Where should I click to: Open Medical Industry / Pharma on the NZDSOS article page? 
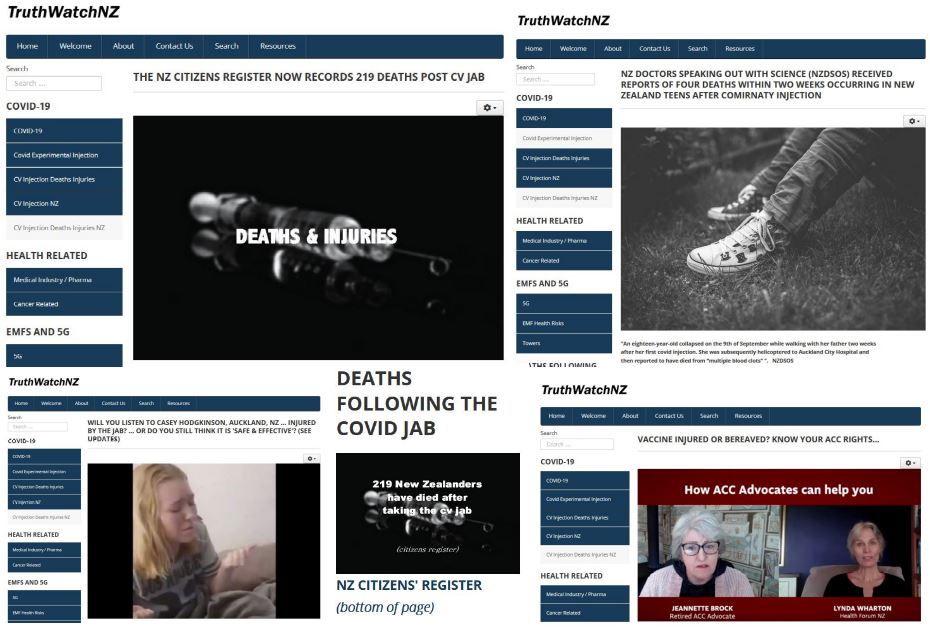click(x=564, y=241)
